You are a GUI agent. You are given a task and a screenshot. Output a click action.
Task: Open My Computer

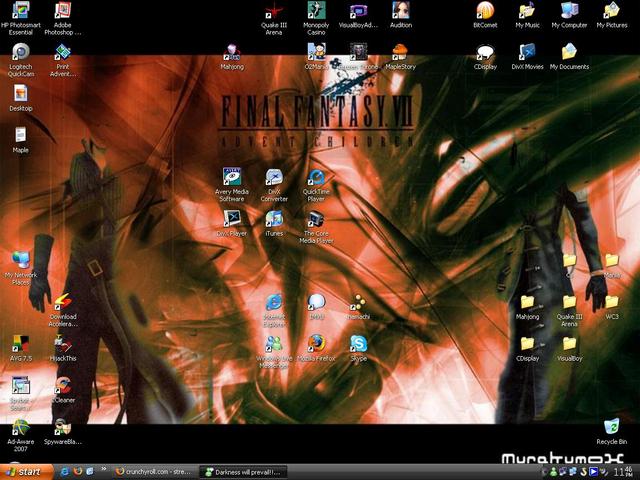click(x=569, y=15)
